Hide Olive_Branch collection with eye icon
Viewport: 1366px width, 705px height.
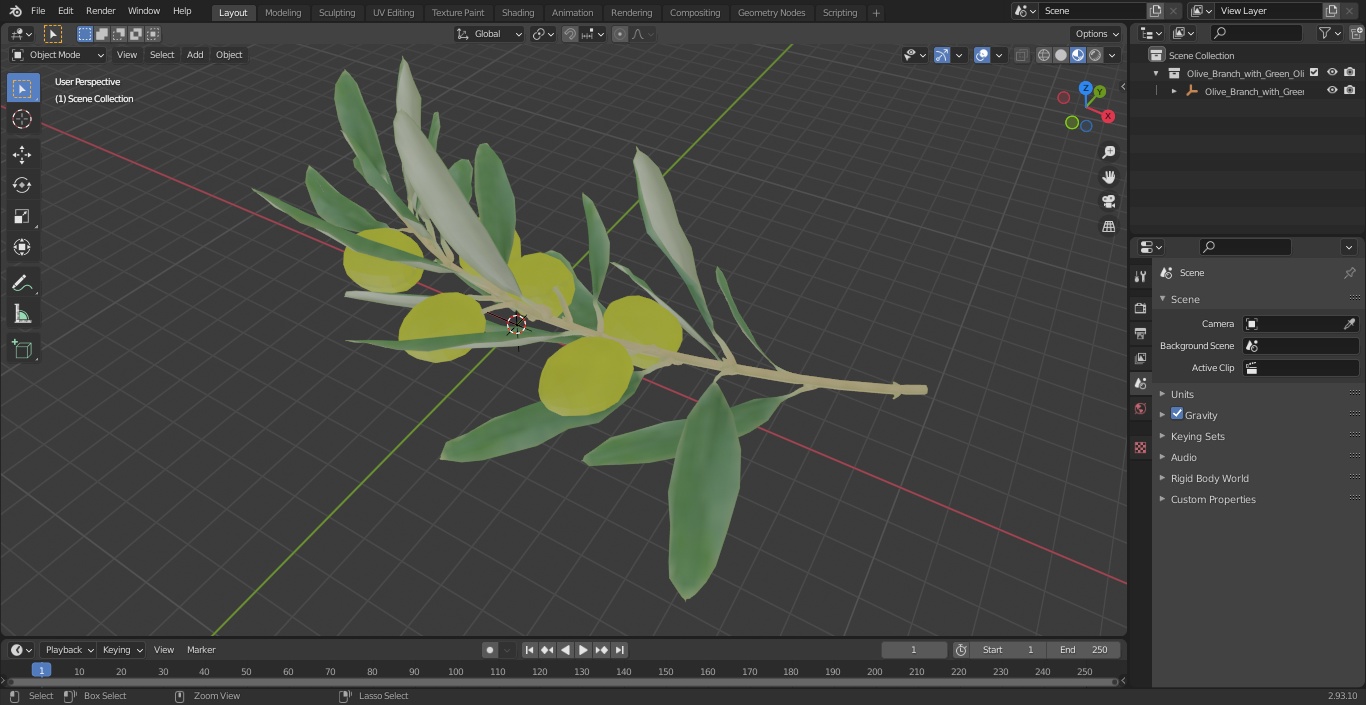pos(1332,72)
